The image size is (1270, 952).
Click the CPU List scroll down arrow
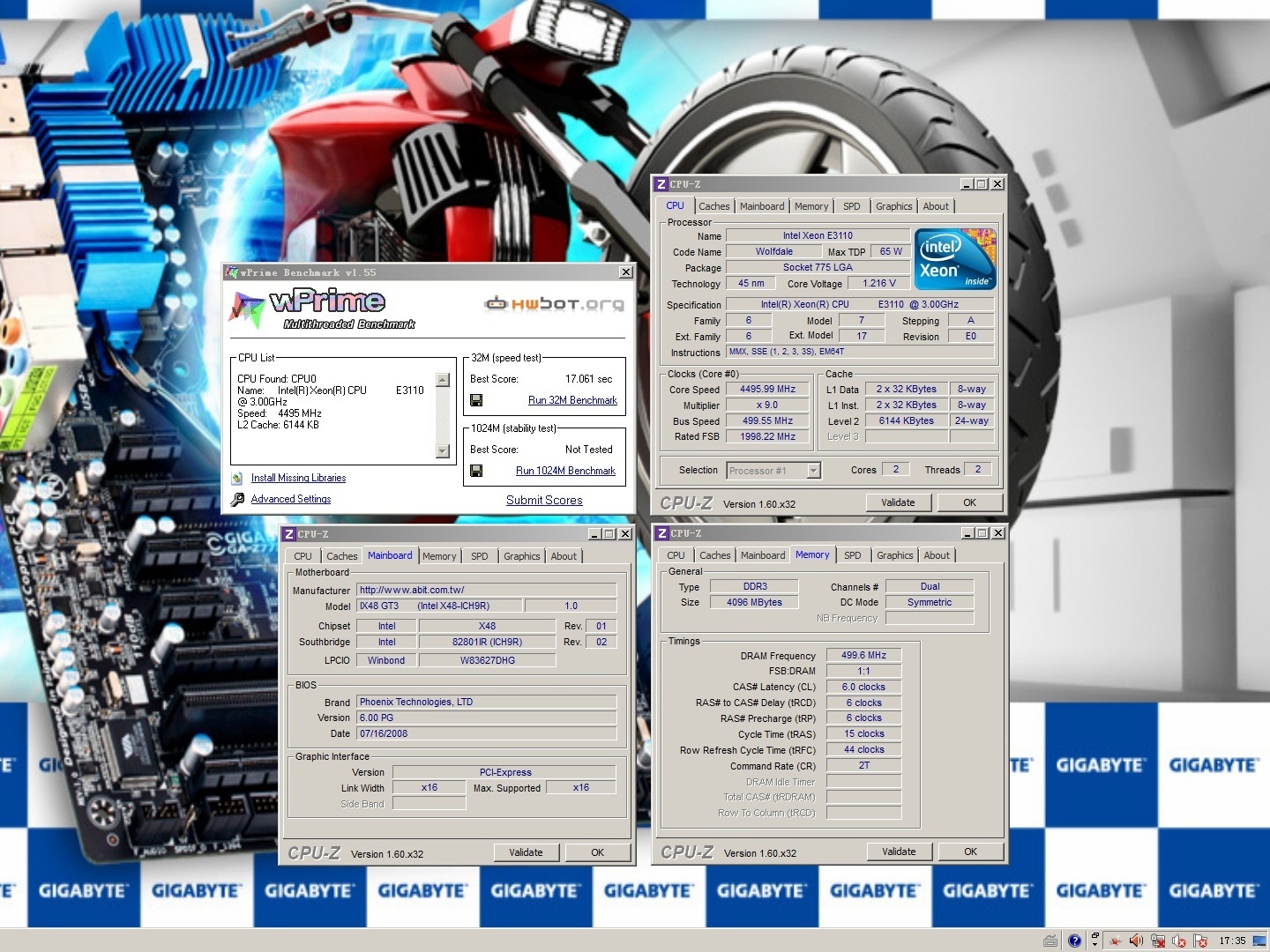click(443, 451)
